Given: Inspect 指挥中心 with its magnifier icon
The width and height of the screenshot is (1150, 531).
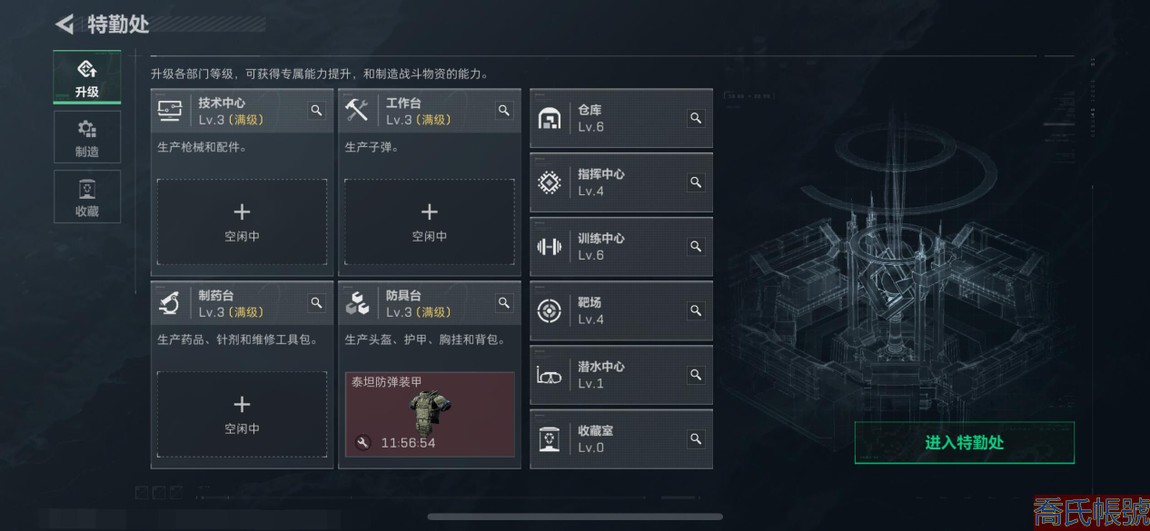Looking at the screenshot, I should point(696,182).
